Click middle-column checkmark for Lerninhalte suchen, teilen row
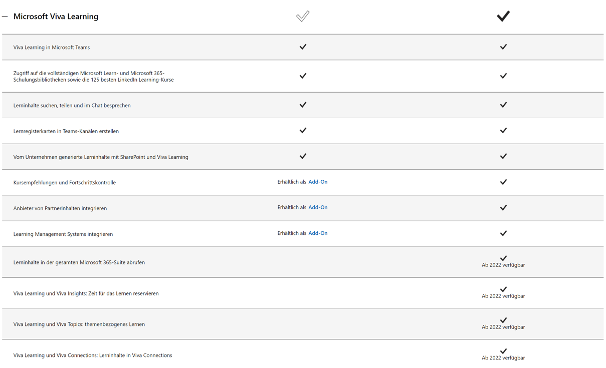This screenshot has width=606, height=368. [303, 105]
